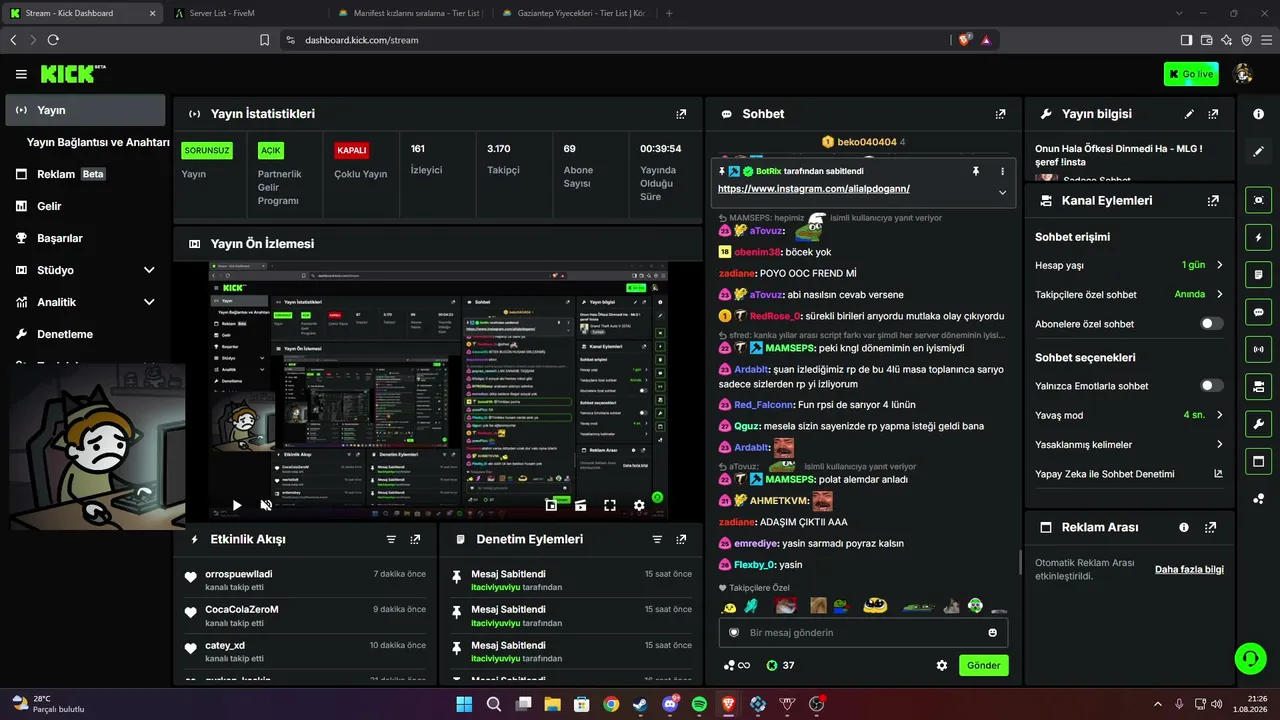This screenshot has width=1280, height=720.
Task: Click the Bir mesaj gönderin message field
Action: pos(864,632)
